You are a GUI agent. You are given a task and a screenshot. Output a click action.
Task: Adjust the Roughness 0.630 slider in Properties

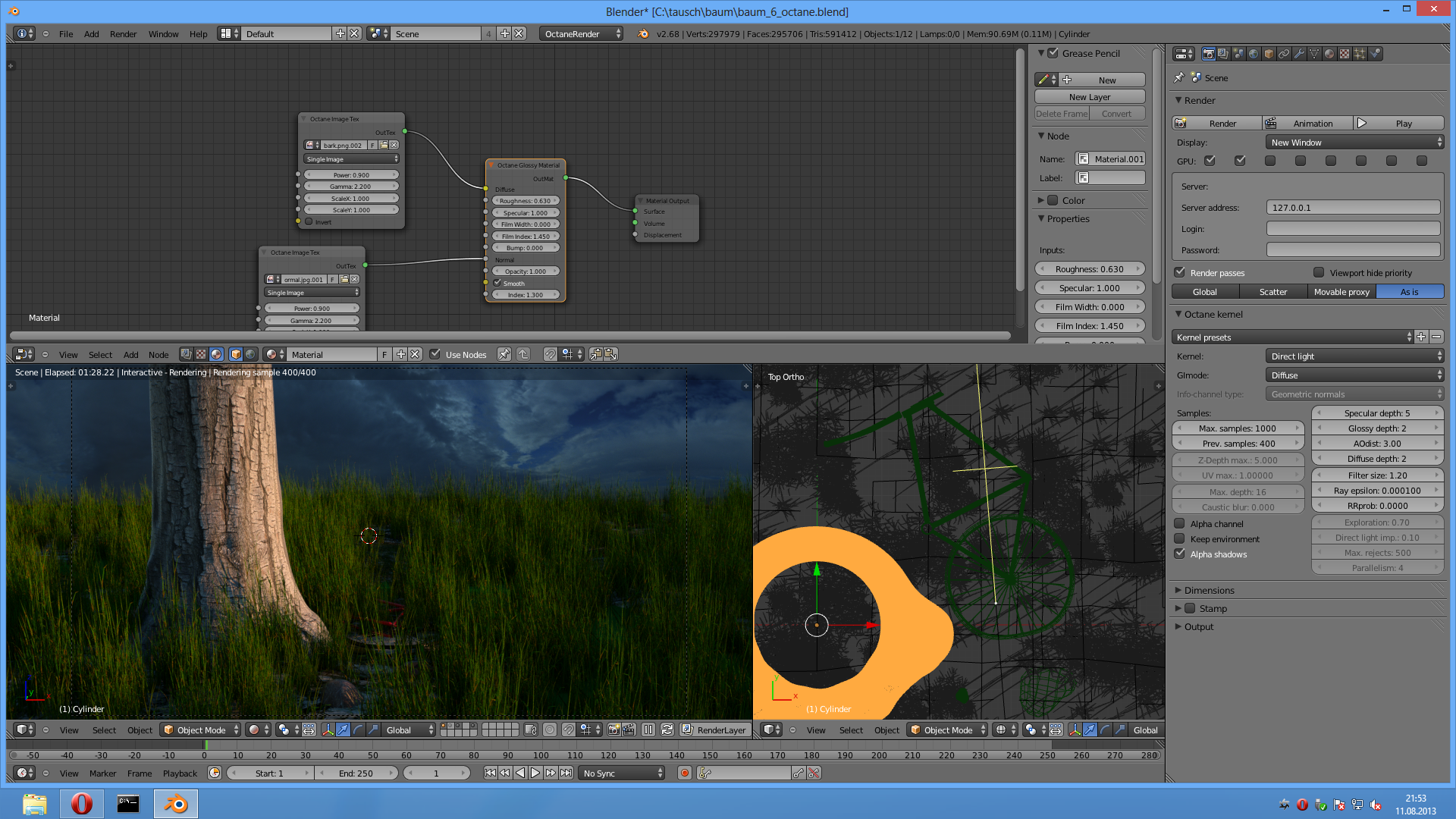[1089, 269]
